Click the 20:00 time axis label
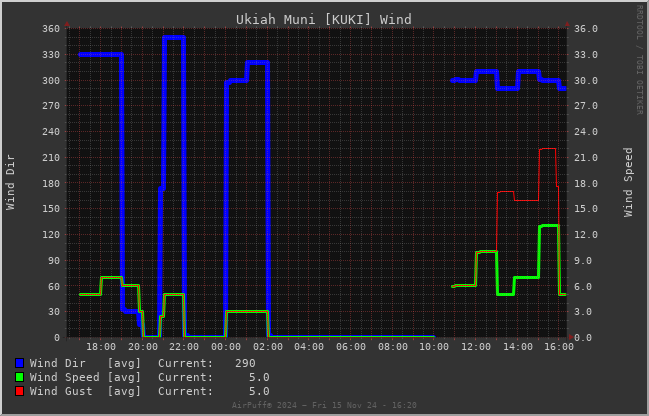Image resolution: width=649 pixels, height=416 pixels. tap(143, 346)
